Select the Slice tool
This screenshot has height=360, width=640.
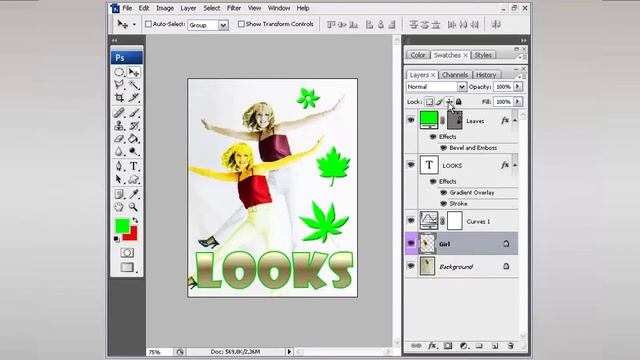133,98
